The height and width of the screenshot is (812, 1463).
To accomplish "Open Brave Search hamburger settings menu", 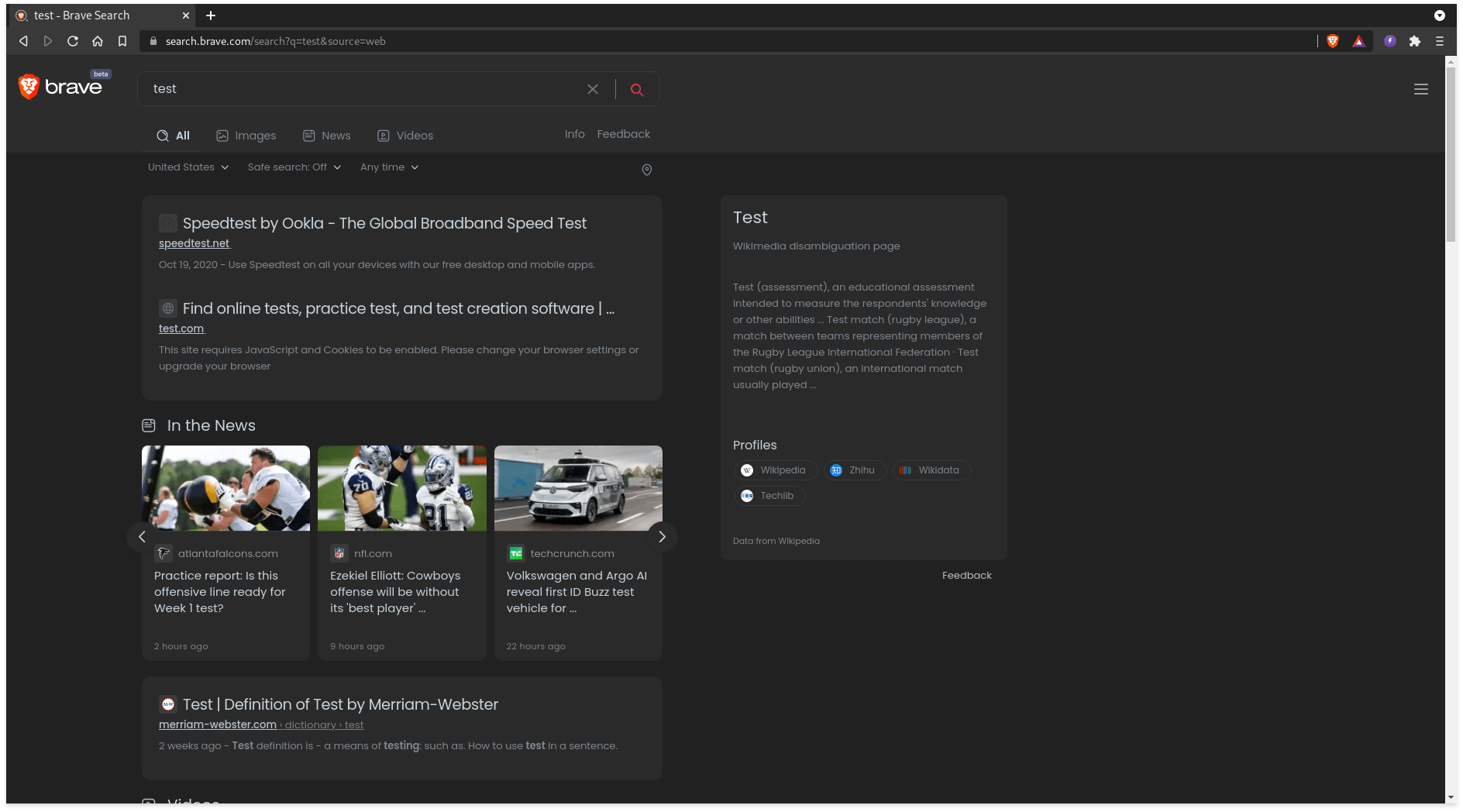I will [x=1421, y=89].
